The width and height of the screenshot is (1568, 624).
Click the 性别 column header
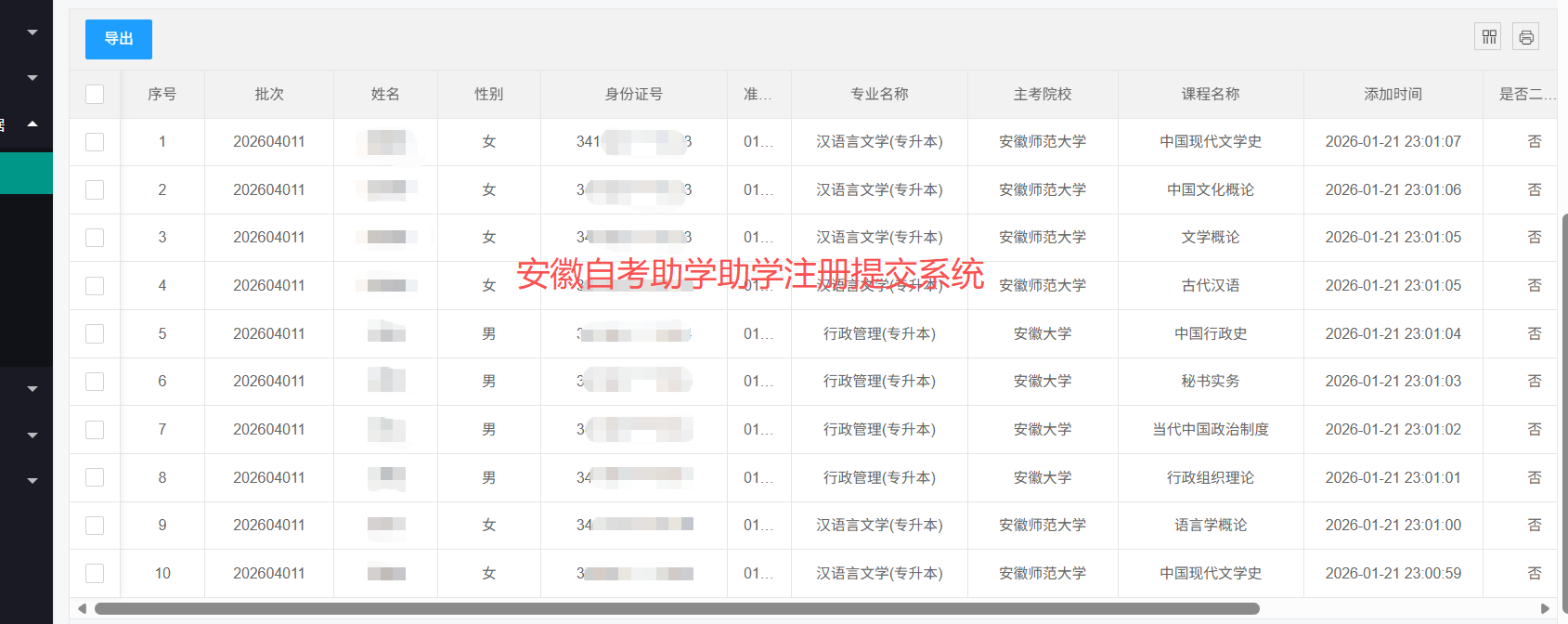click(x=489, y=94)
